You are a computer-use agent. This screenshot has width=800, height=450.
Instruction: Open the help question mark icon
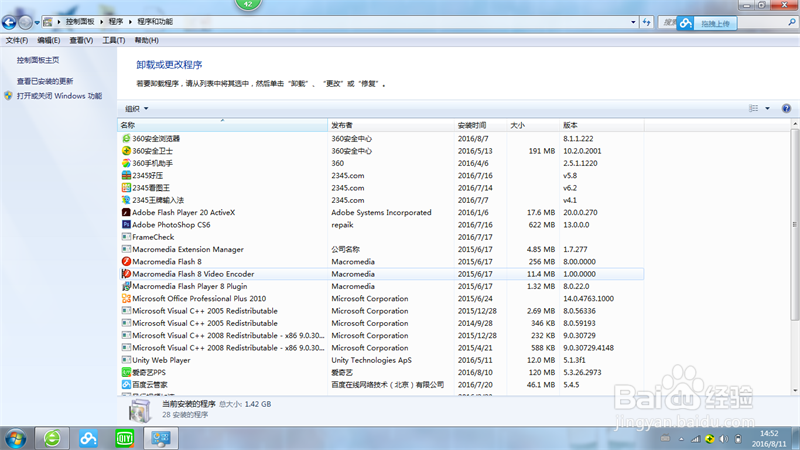(x=786, y=108)
